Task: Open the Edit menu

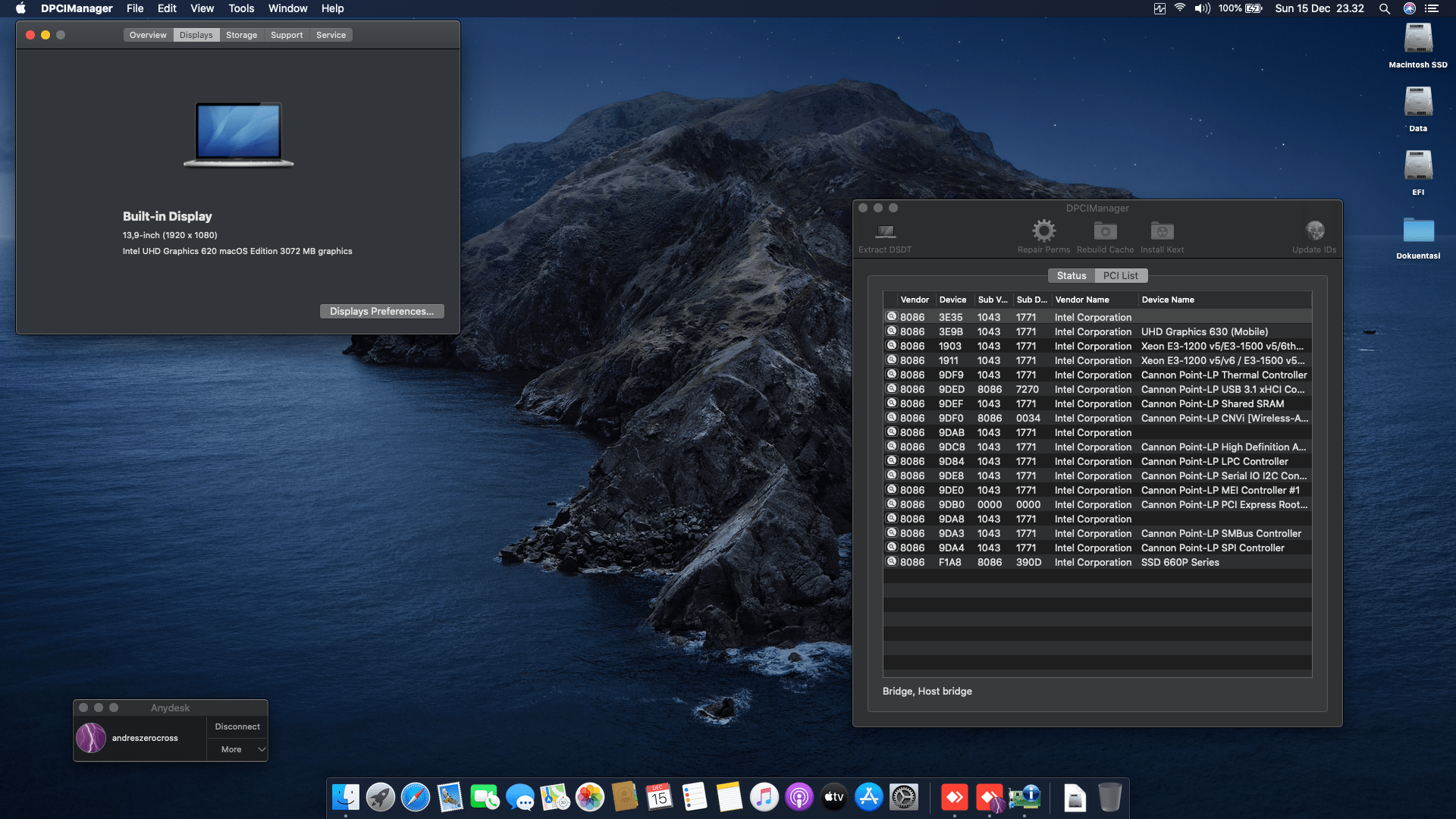Action: pos(167,8)
